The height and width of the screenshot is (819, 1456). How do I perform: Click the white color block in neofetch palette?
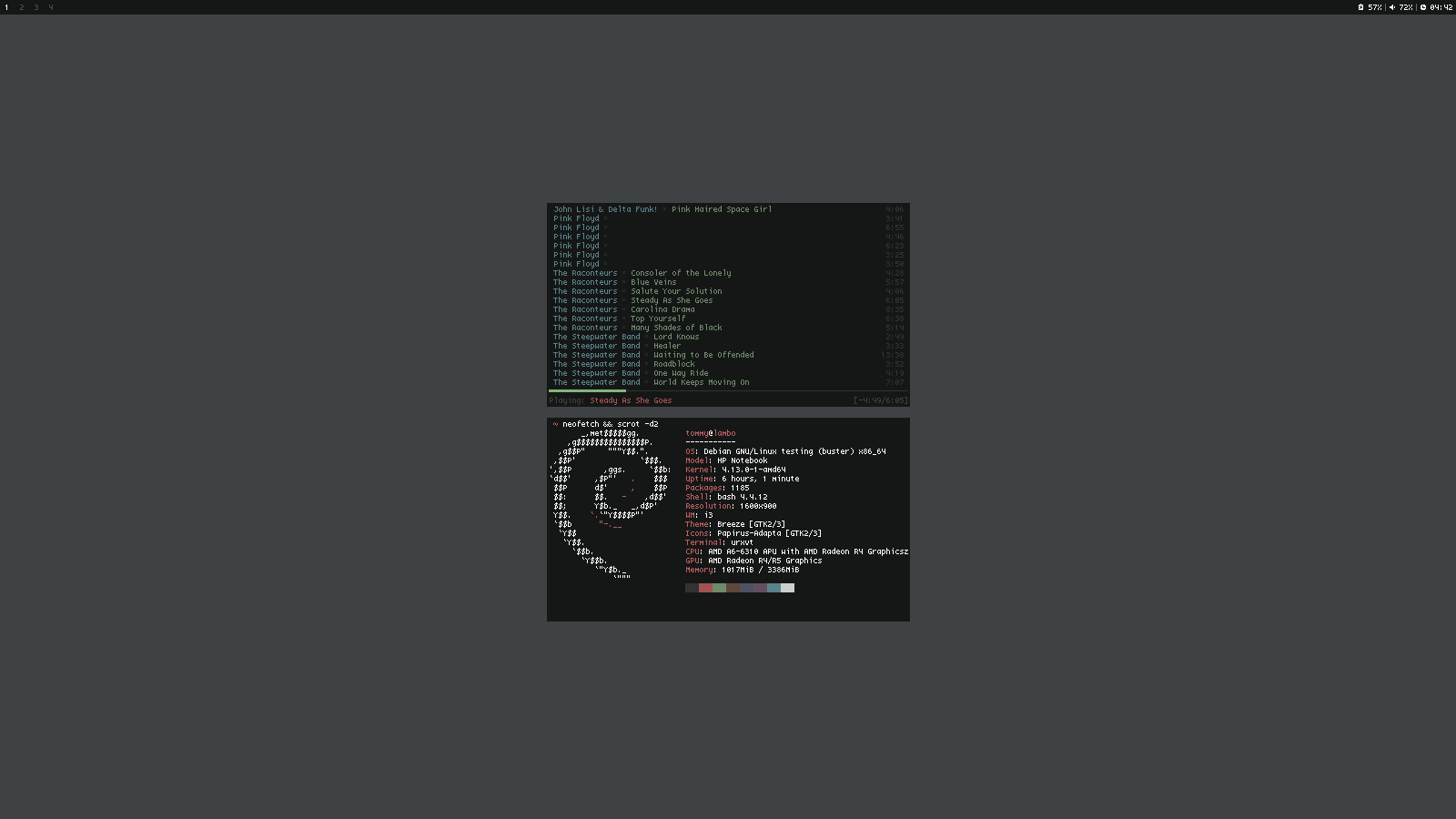coord(787,588)
